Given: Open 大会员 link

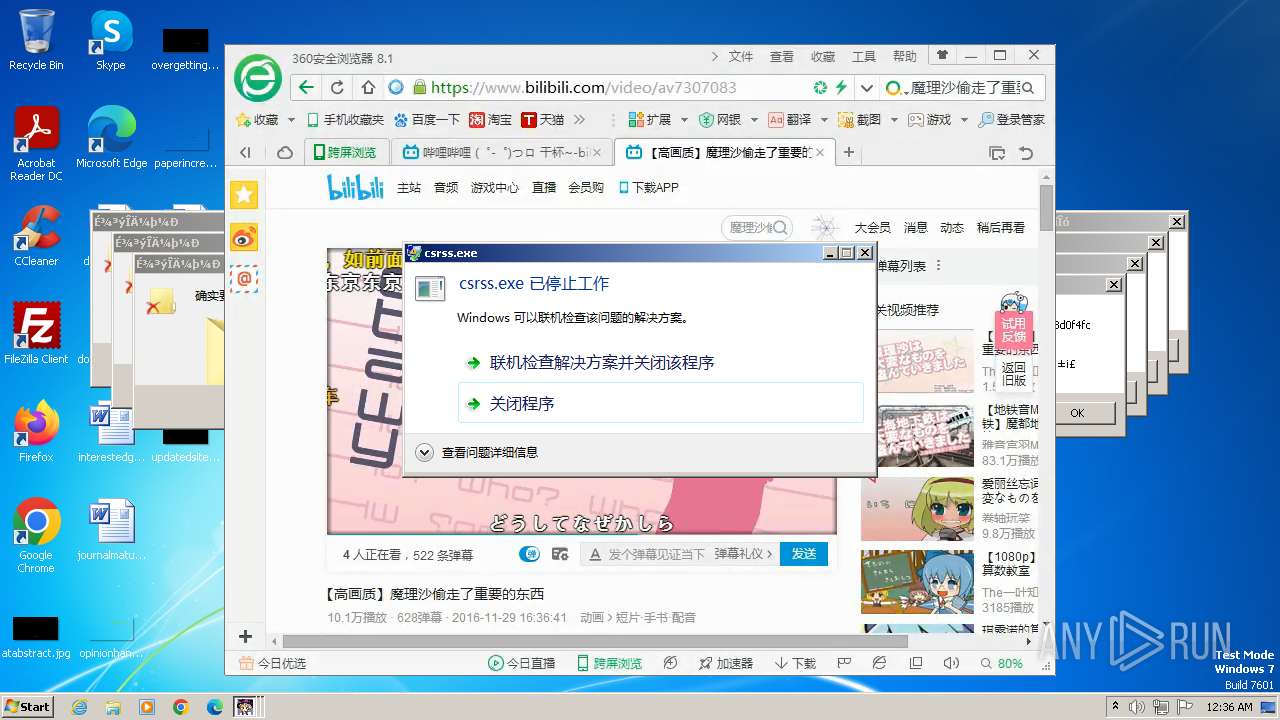Looking at the screenshot, I should [x=872, y=228].
